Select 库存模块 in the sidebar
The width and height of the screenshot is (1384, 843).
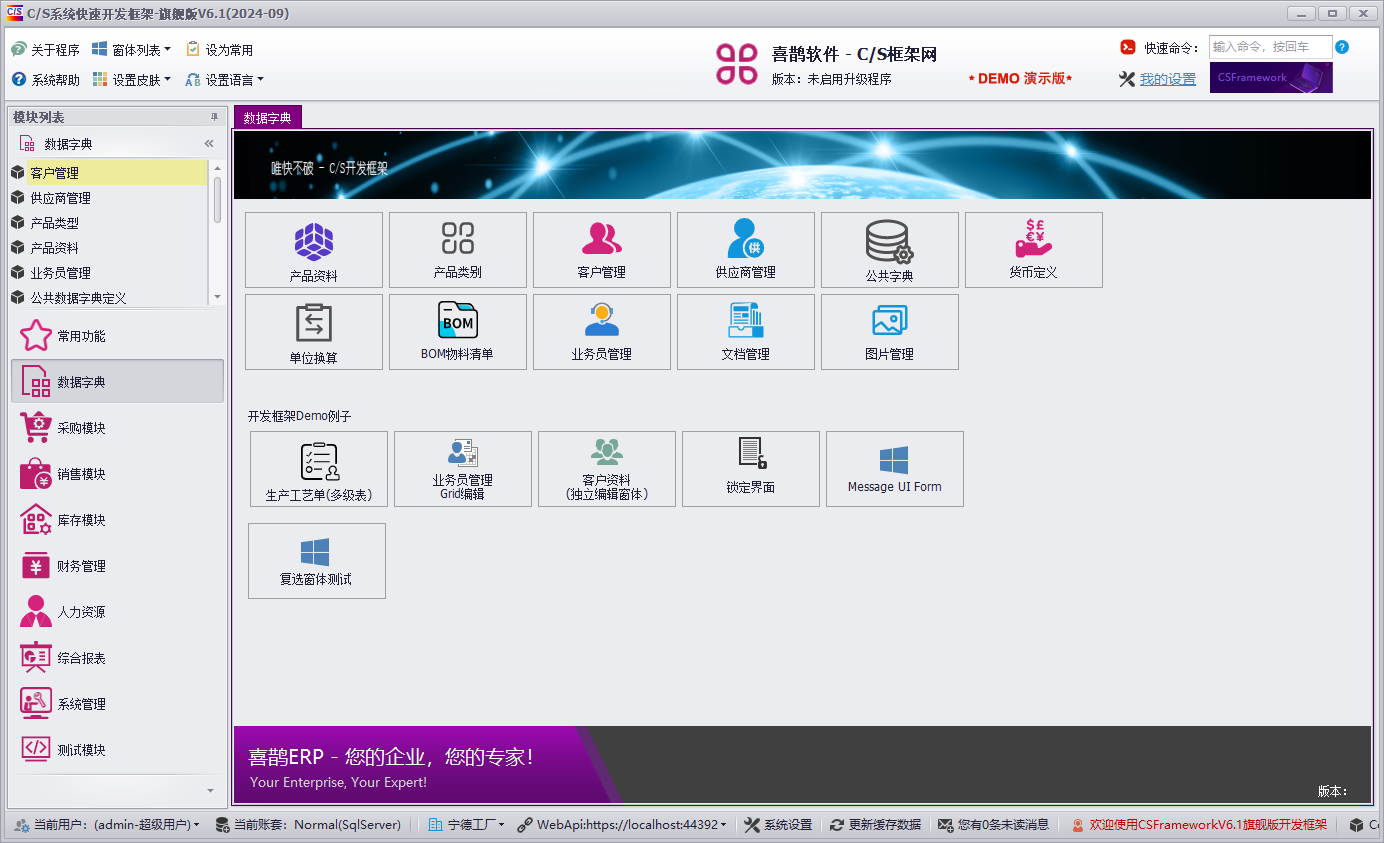tap(117, 520)
